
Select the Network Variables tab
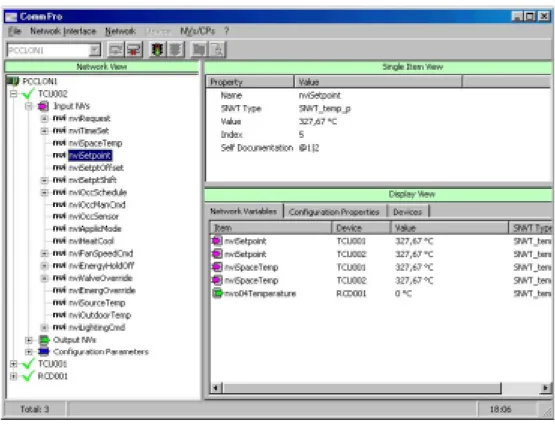(x=244, y=211)
